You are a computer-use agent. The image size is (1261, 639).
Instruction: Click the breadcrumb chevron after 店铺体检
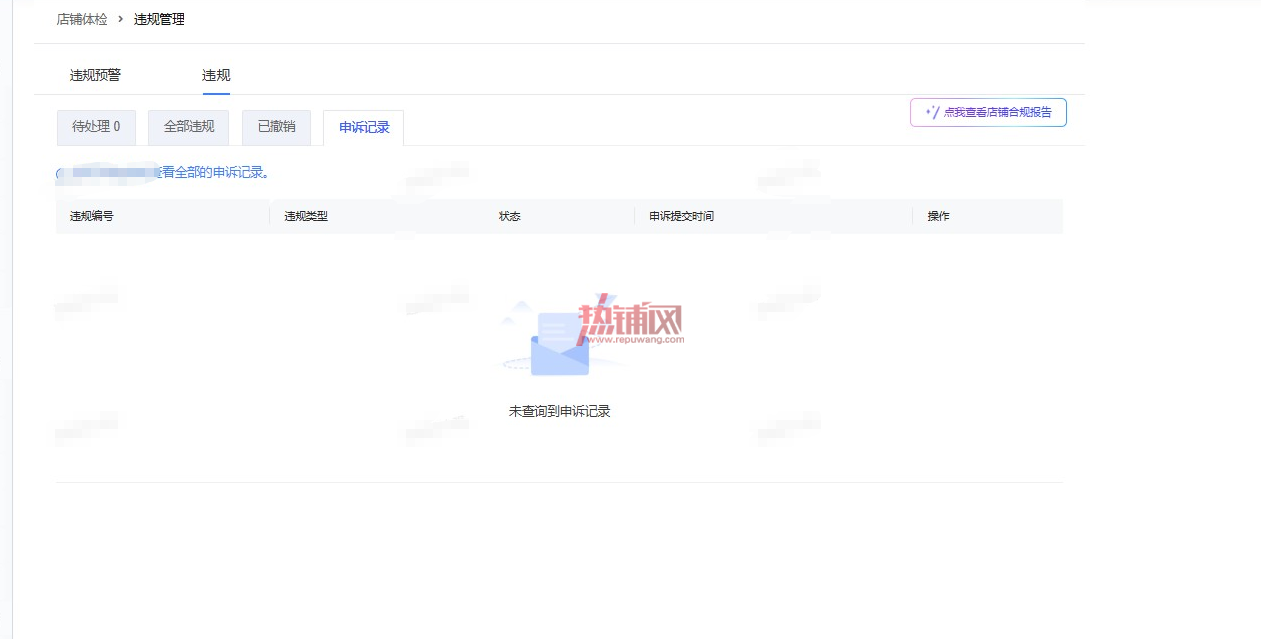[120, 19]
